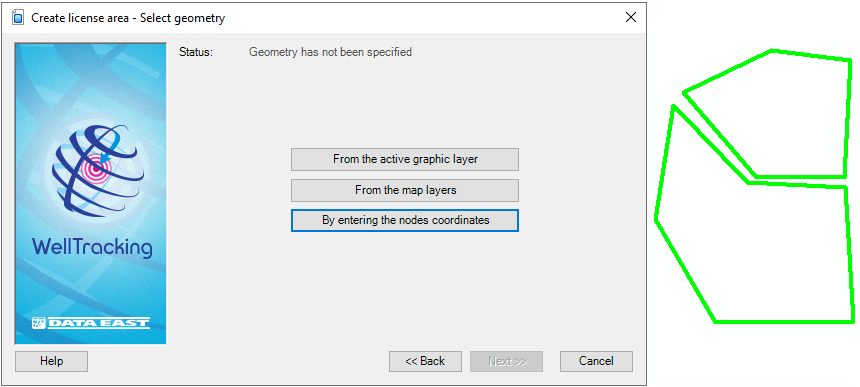Click the dialog's title bar app icon

(x=18, y=18)
